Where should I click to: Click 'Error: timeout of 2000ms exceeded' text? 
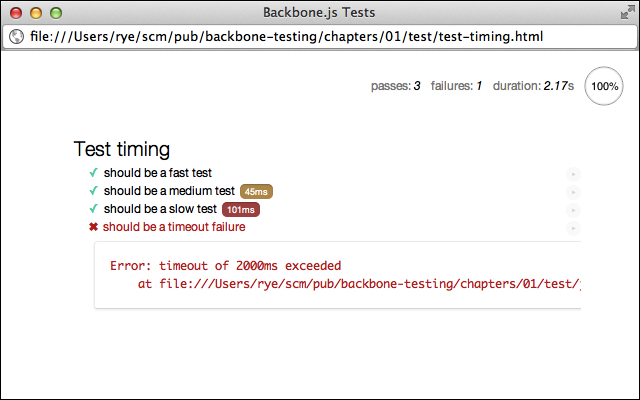pos(225,266)
